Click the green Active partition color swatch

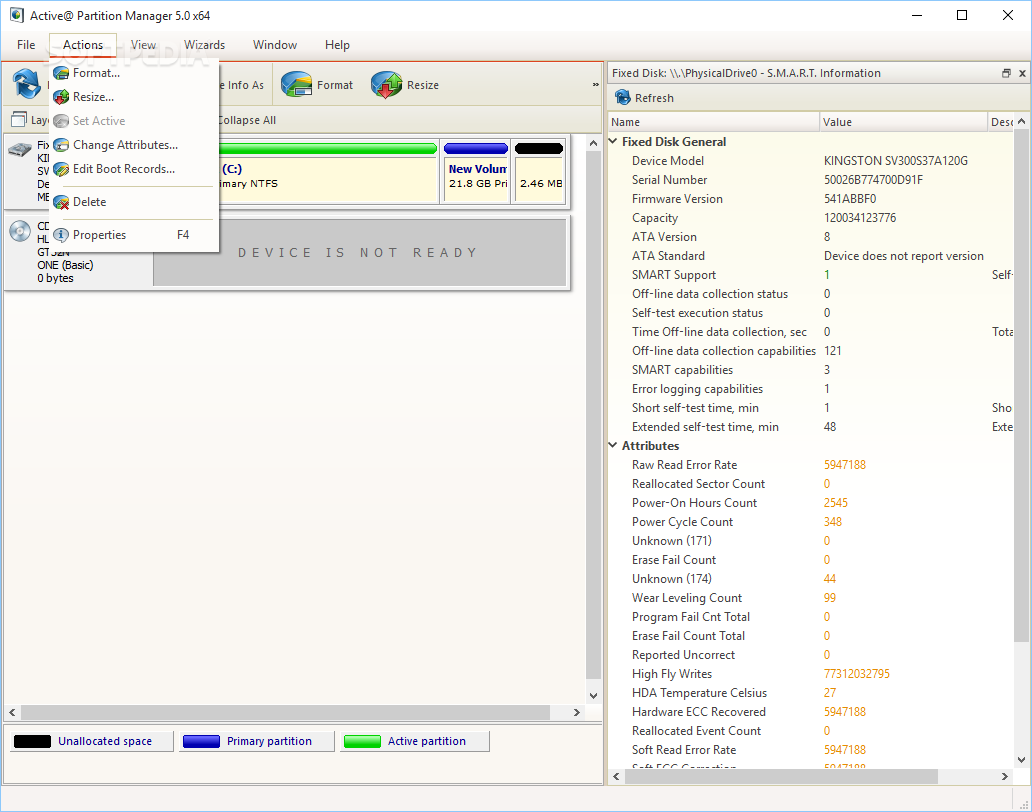pos(362,741)
